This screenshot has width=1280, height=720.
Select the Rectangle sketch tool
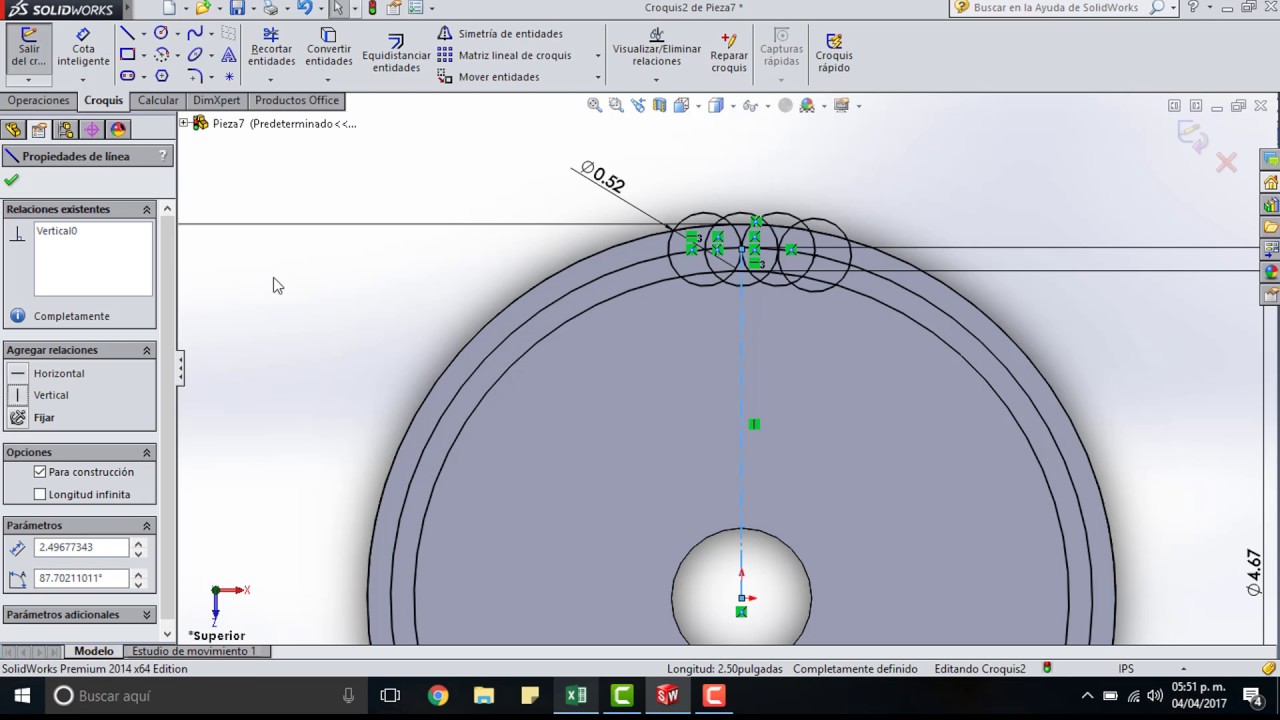coord(128,55)
